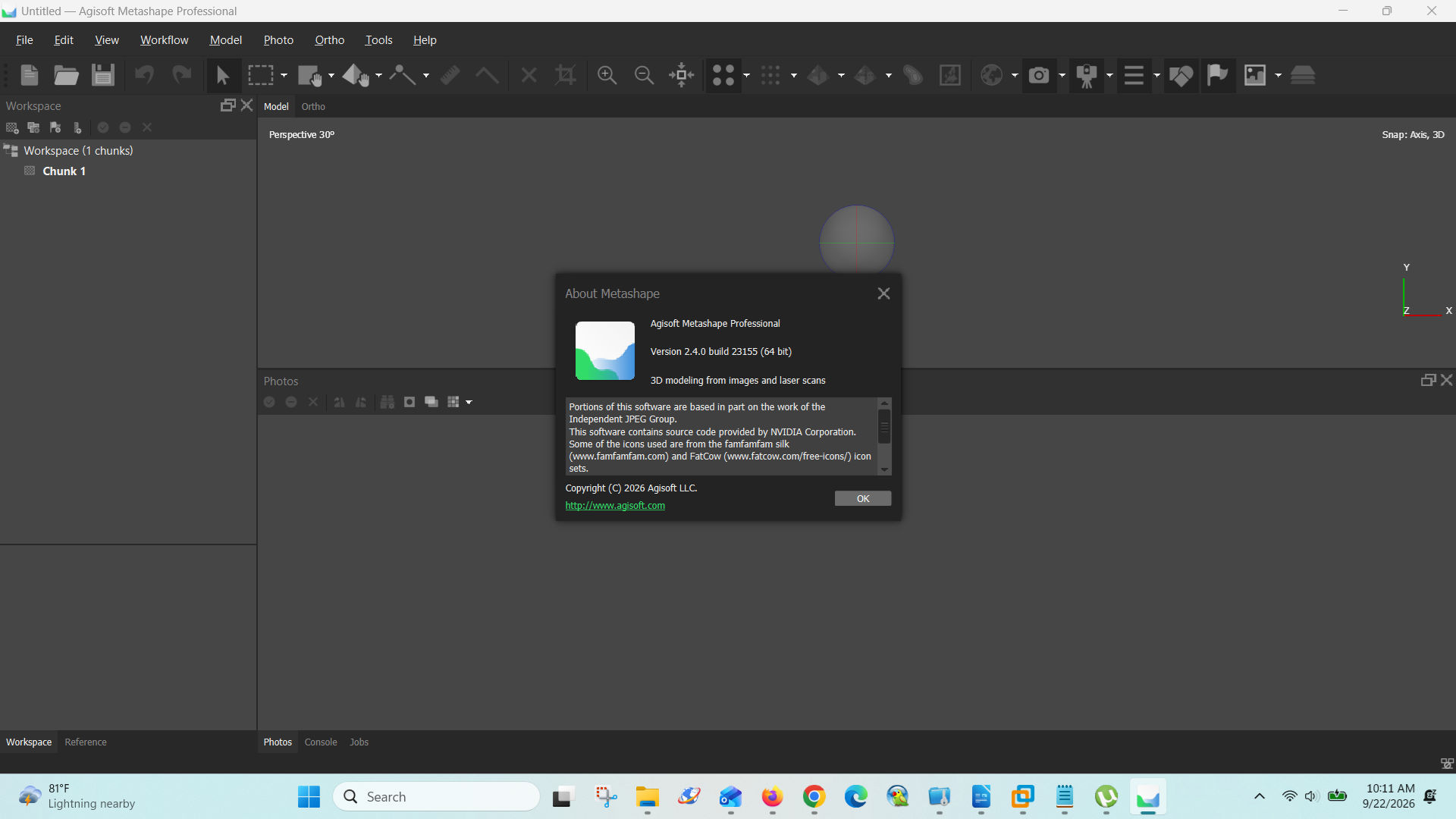The height and width of the screenshot is (819, 1456).
Task: Open Snipping Tool from the taskbar
Action: (606, 797)
